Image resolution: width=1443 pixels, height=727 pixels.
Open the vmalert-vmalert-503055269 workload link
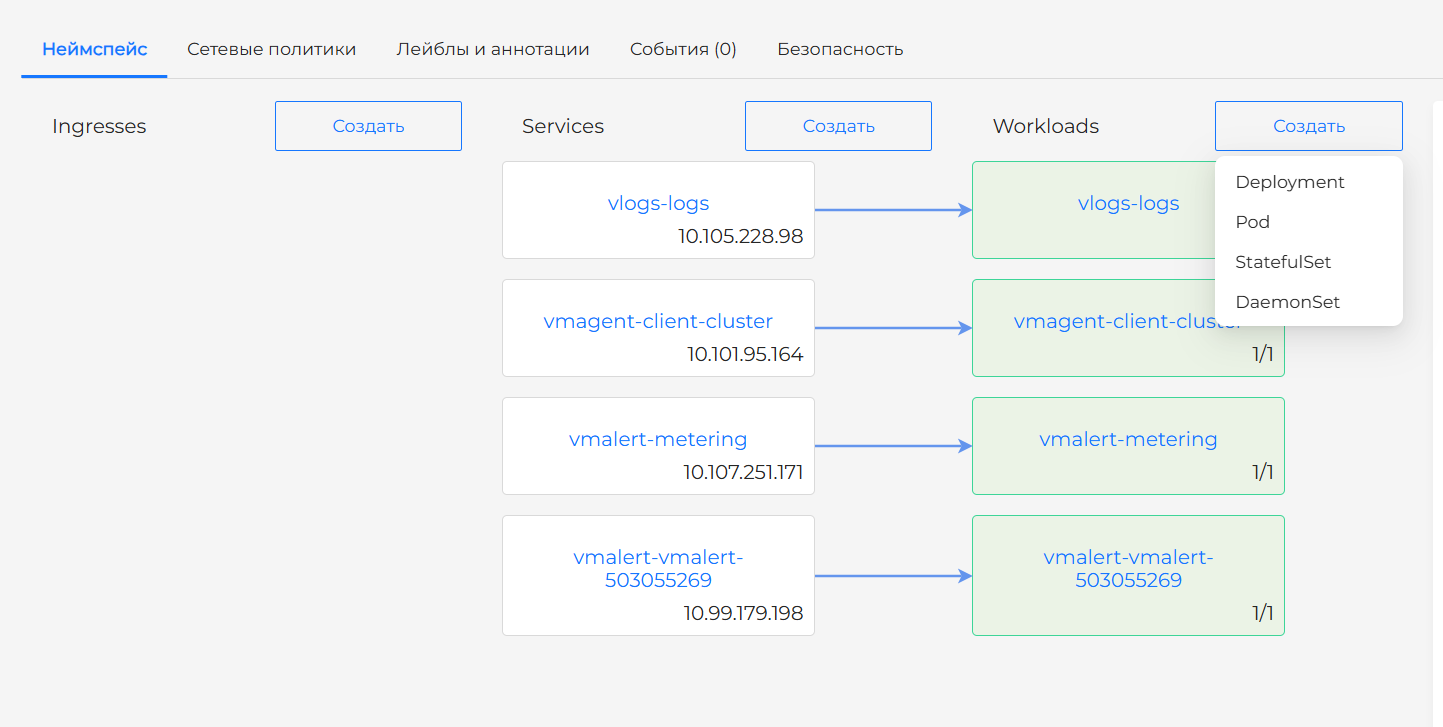[1128, 568]
